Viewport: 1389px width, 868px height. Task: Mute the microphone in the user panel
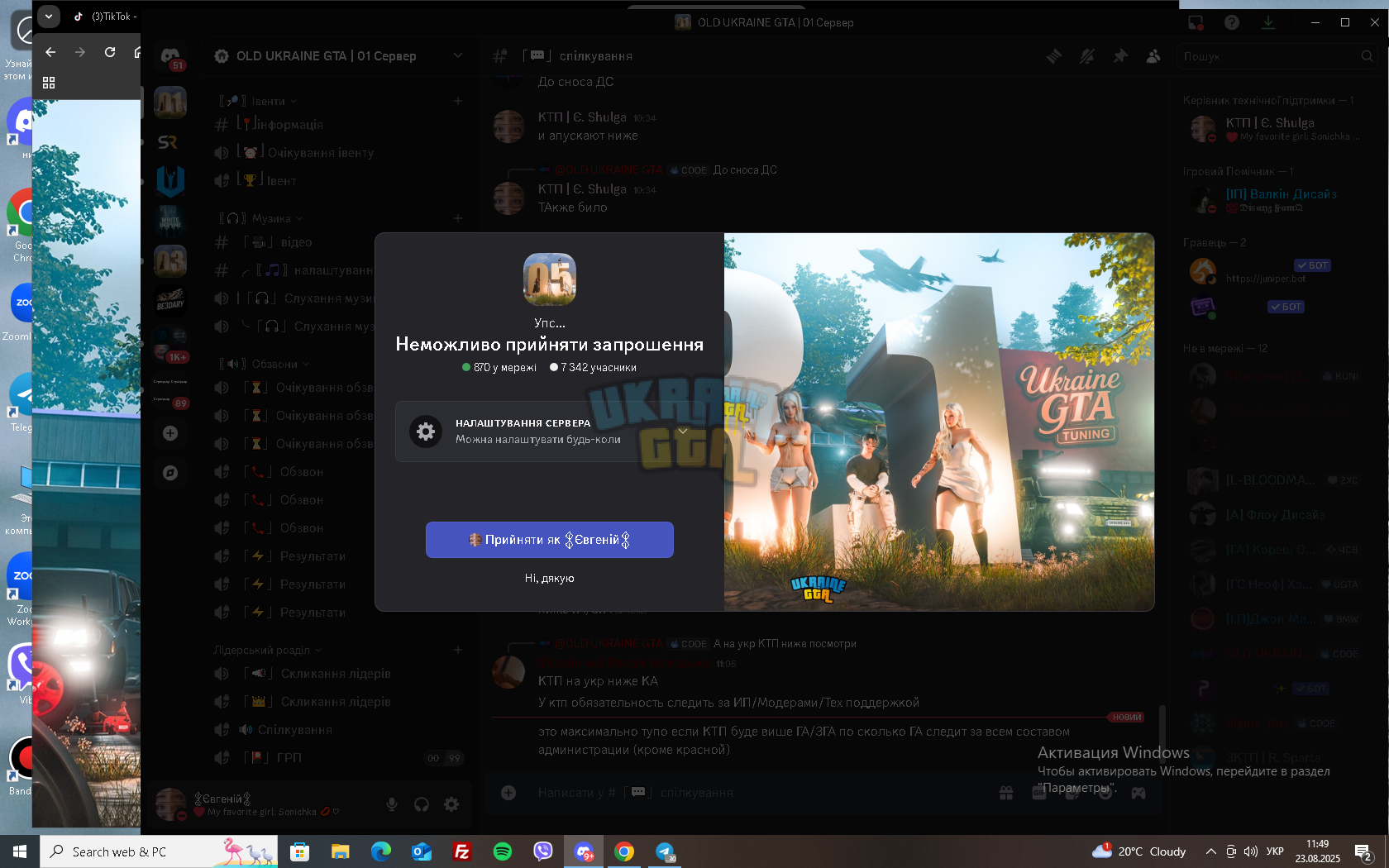click(x=392, y=804)
